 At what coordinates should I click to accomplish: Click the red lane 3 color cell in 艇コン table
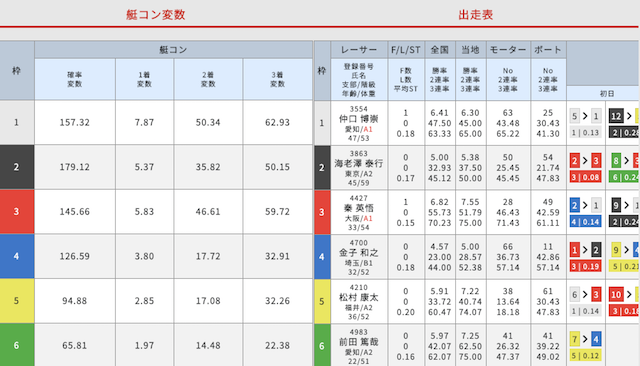(17, 211)
